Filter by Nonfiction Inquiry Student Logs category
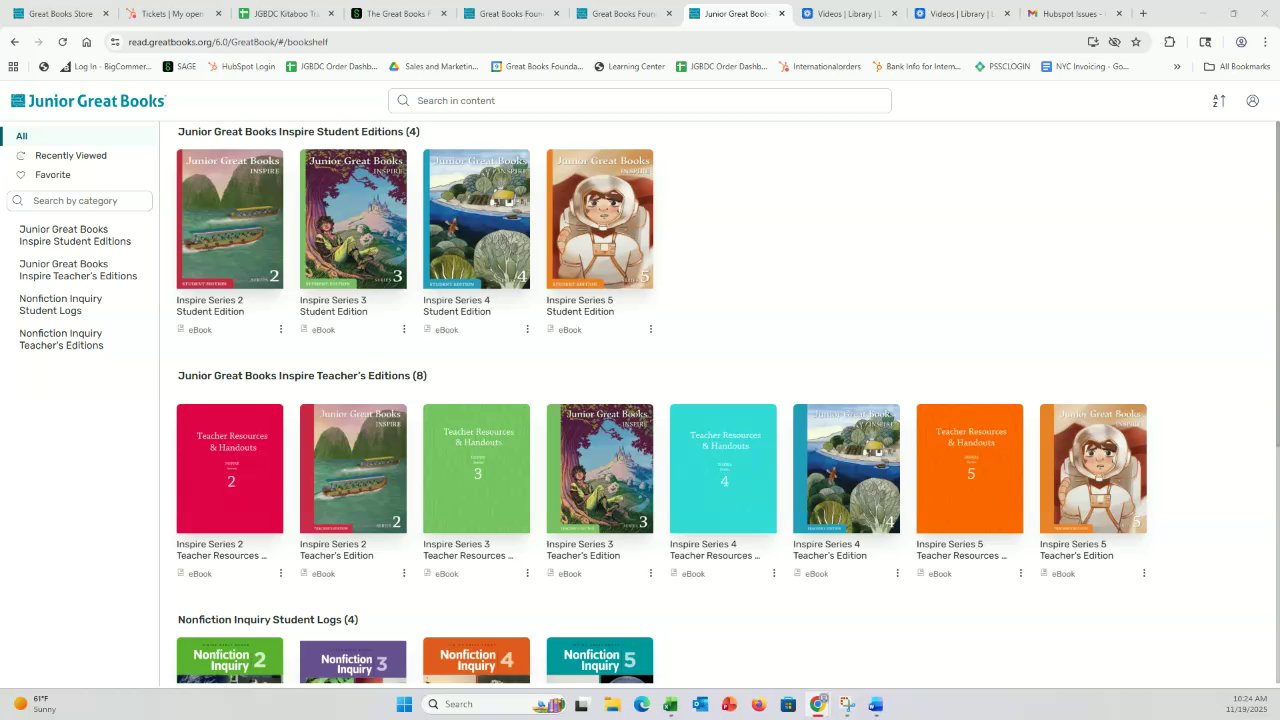Viewport: 1280px width, 720px height. [x=60, y=305]
